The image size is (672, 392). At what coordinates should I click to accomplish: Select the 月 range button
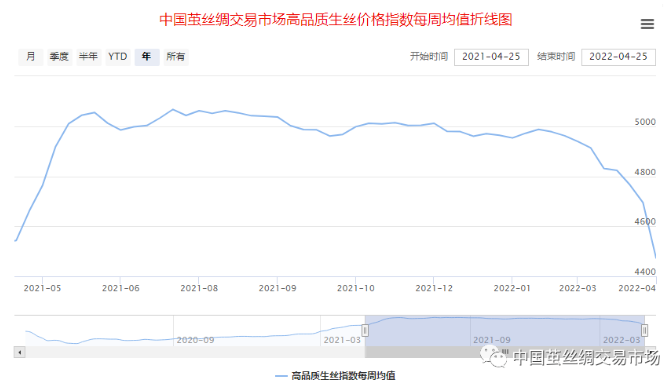click(30, 57)
